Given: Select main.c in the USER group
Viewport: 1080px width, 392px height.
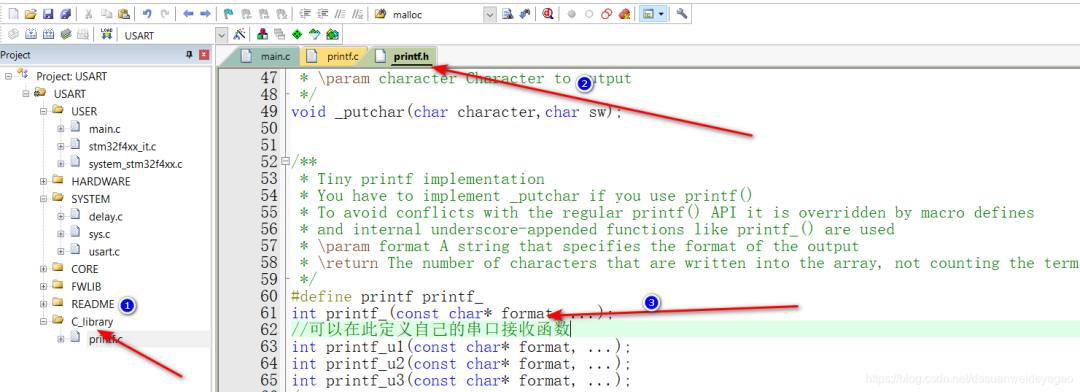Looking at the screenshot, I should pyautogui.click(x=104, y=129).
